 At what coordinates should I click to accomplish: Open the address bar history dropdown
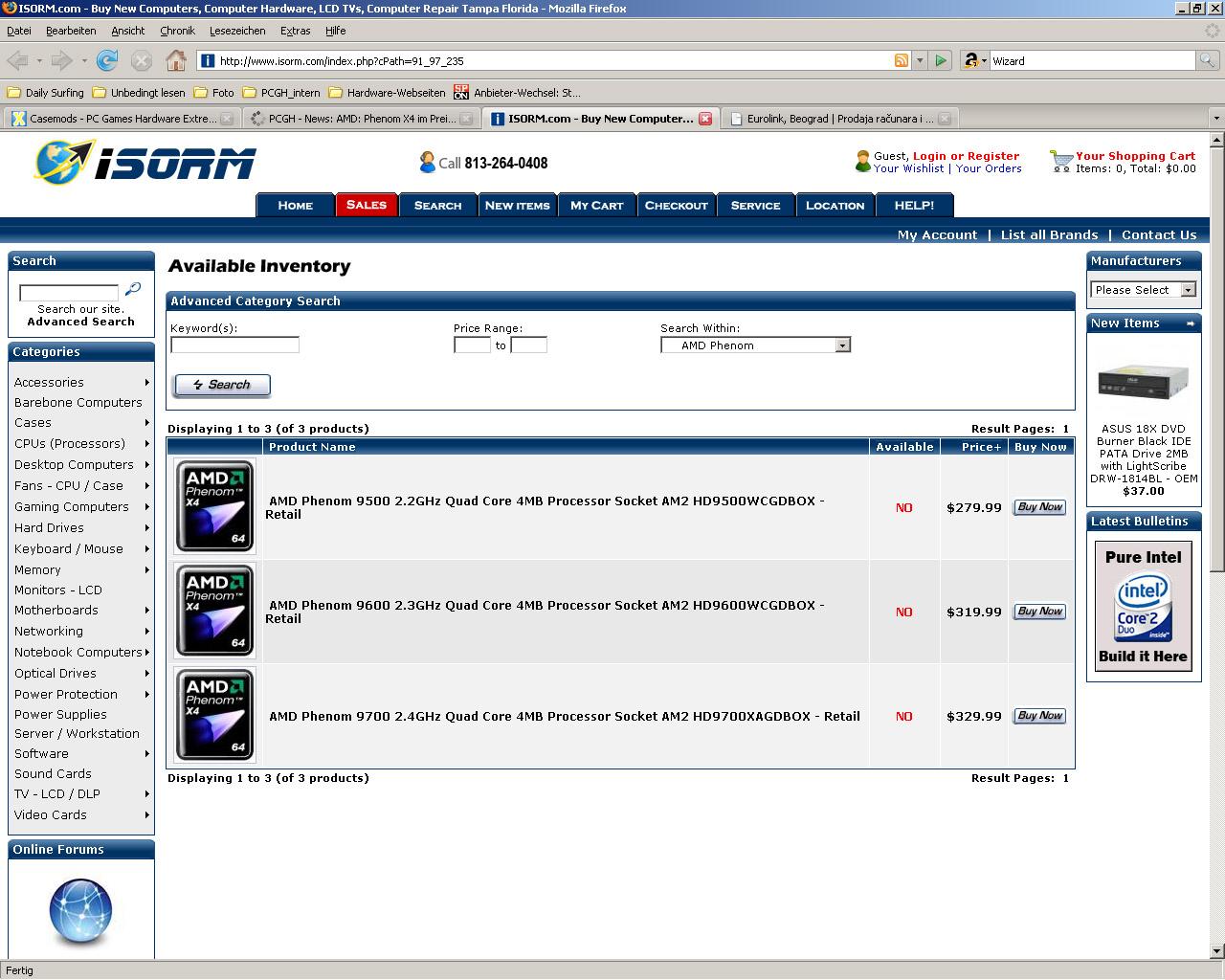(x=920, y=60)
